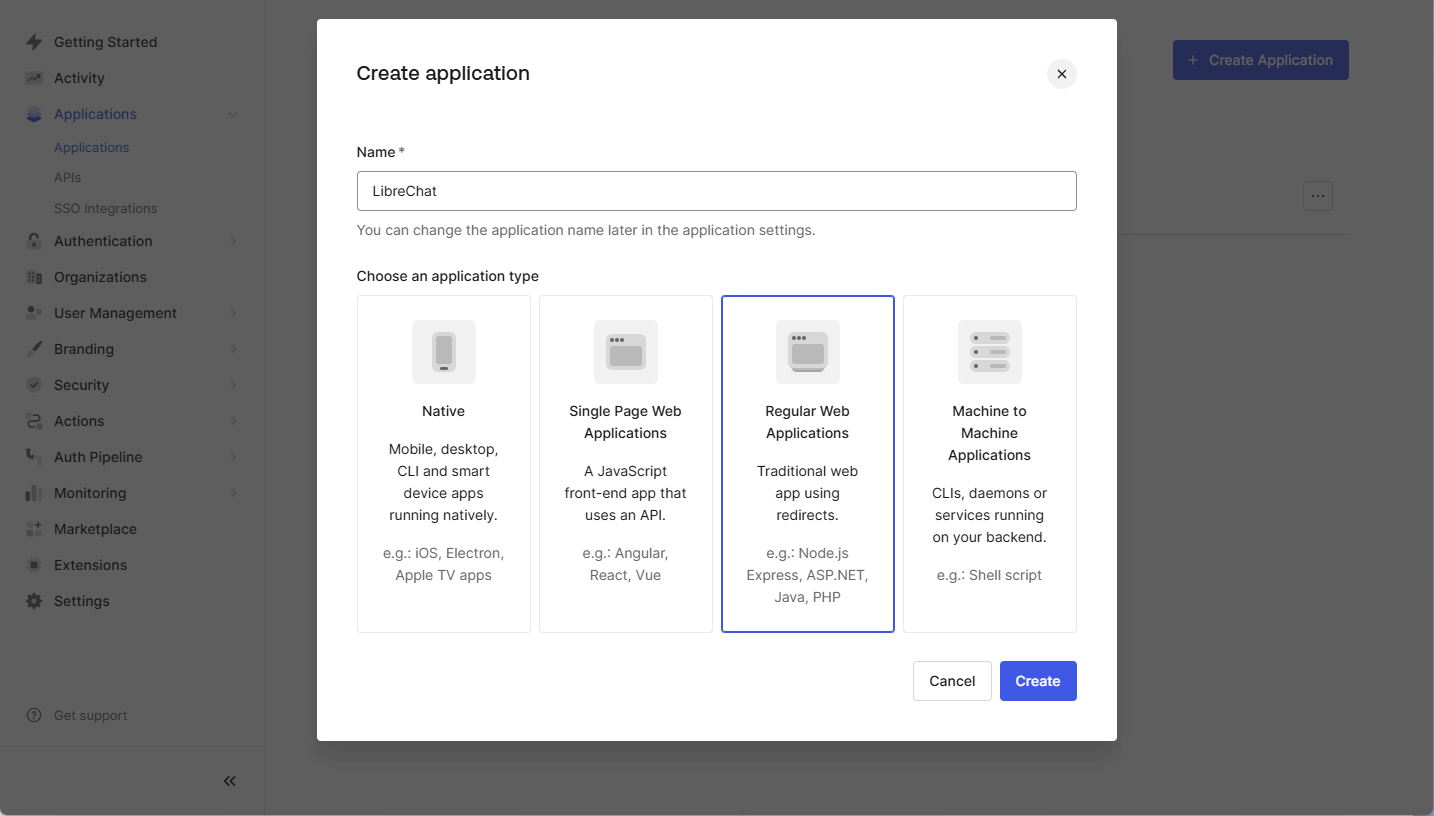The height and width of the screenshot is (816, 1434).
Task: Click the Organizations sidebar icon
Action: point(35,277)
